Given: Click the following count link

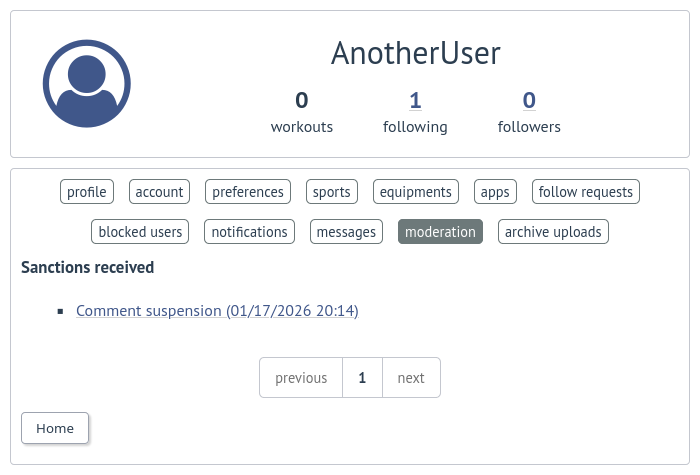Looking at the screenshot, I should click(415, 100).
